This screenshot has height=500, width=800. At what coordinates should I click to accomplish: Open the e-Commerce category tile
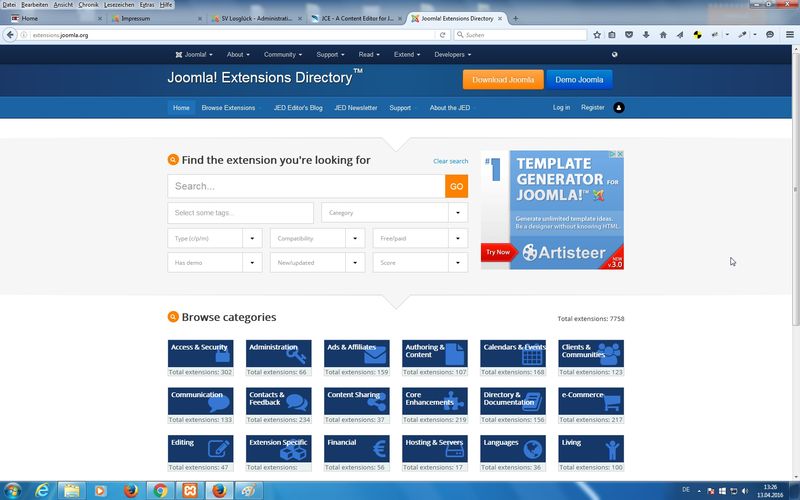click(x=591, y=401)
